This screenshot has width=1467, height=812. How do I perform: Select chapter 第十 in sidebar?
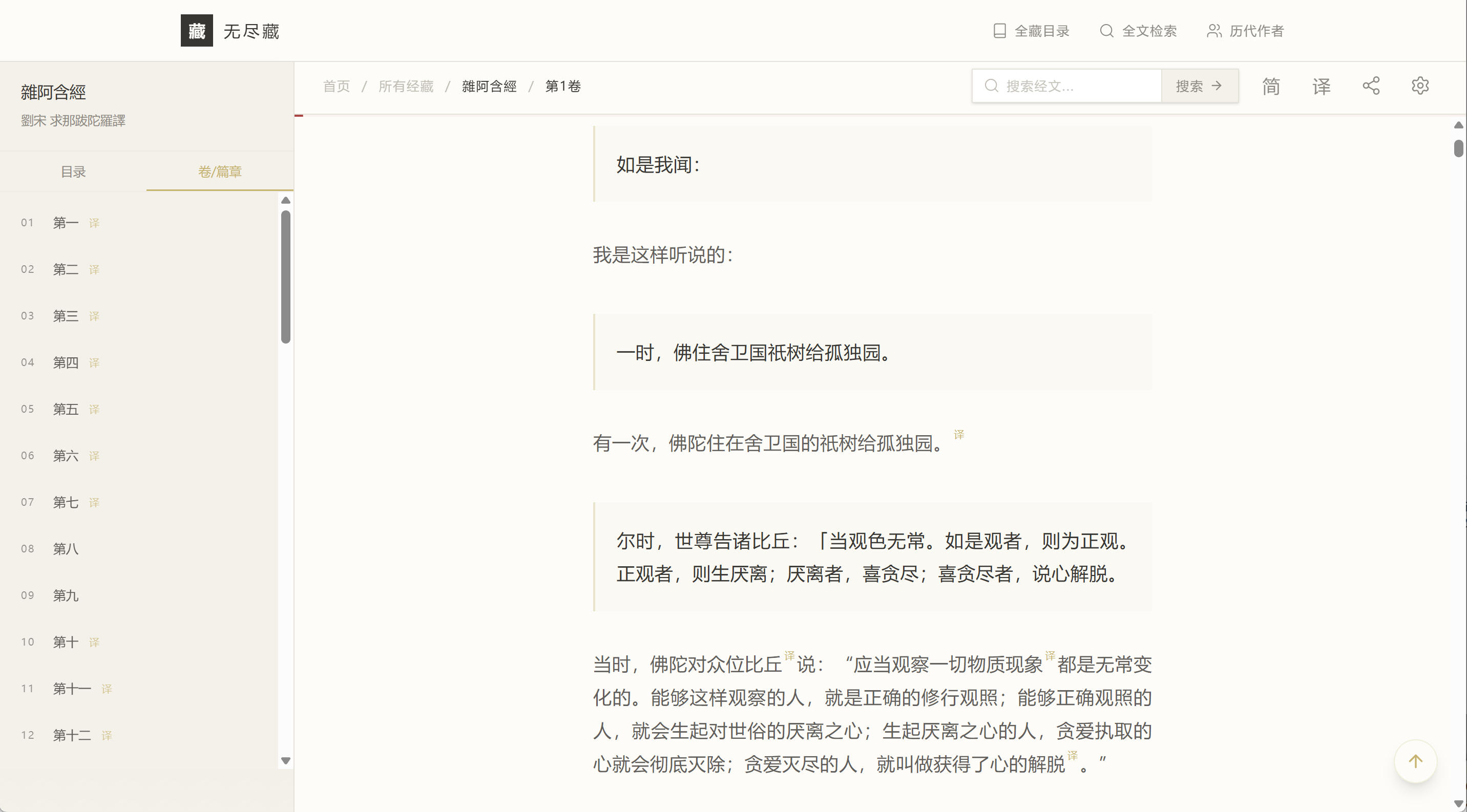click(66, 643)
